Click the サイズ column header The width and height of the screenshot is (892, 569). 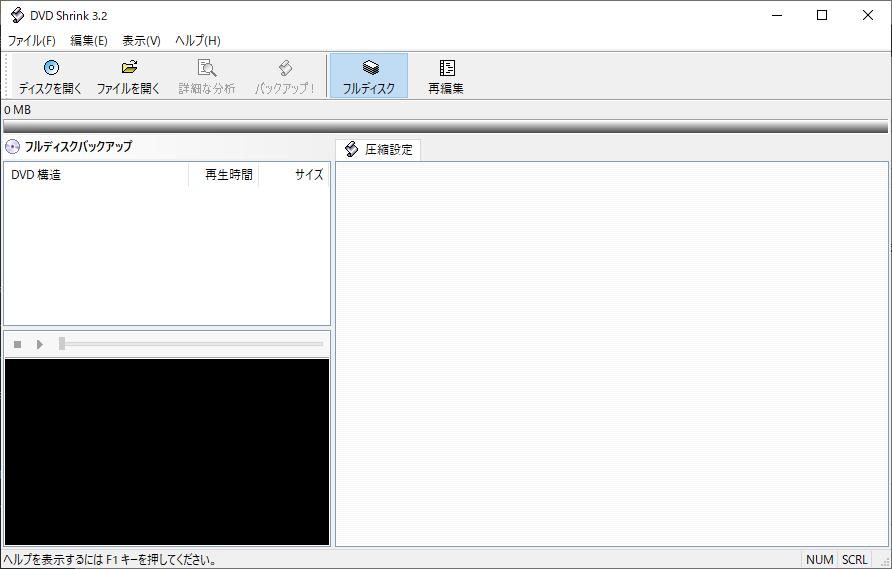pos(294,175)
